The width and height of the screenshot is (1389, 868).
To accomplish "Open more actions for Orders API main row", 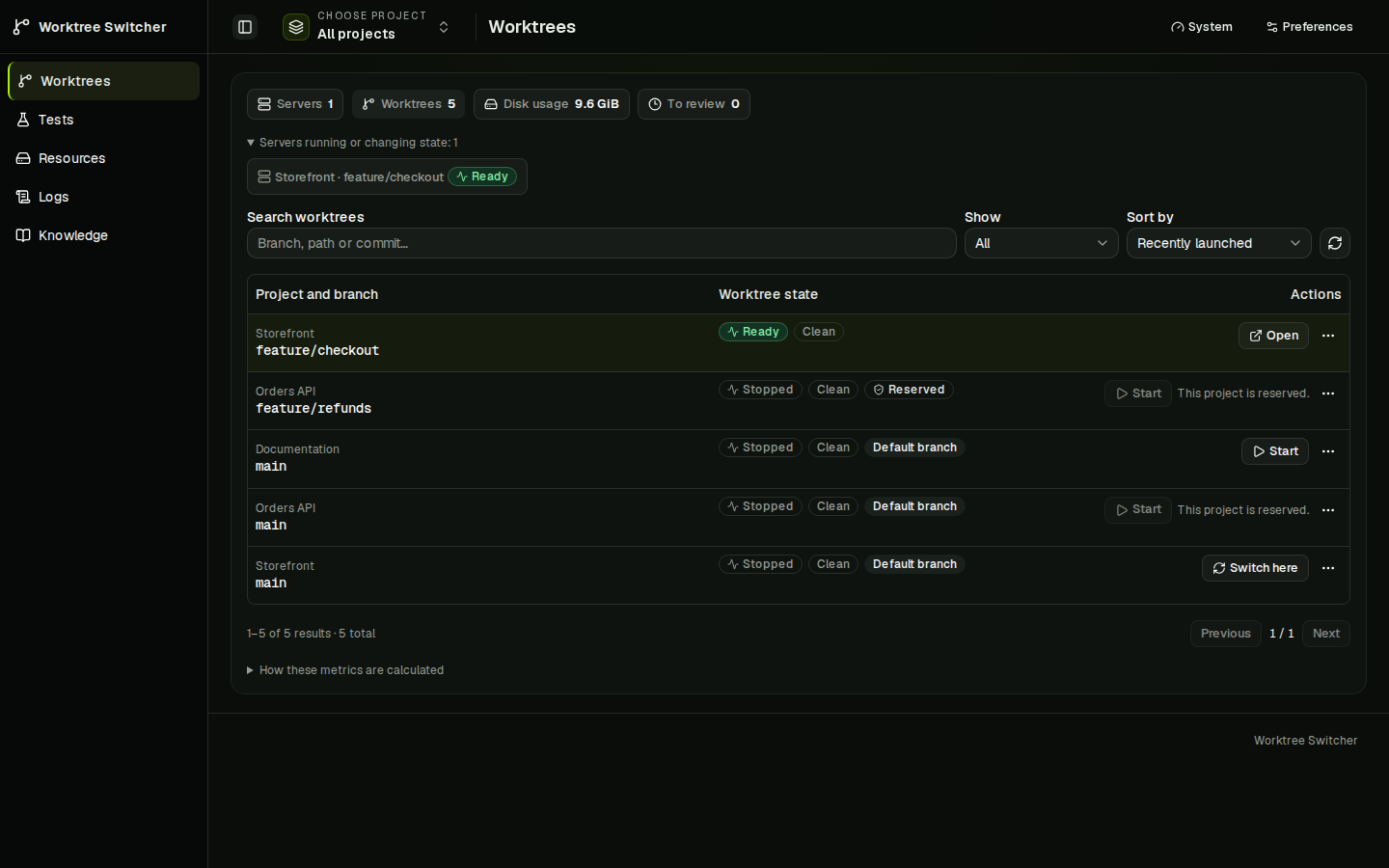I will (x=1328, y=510).
